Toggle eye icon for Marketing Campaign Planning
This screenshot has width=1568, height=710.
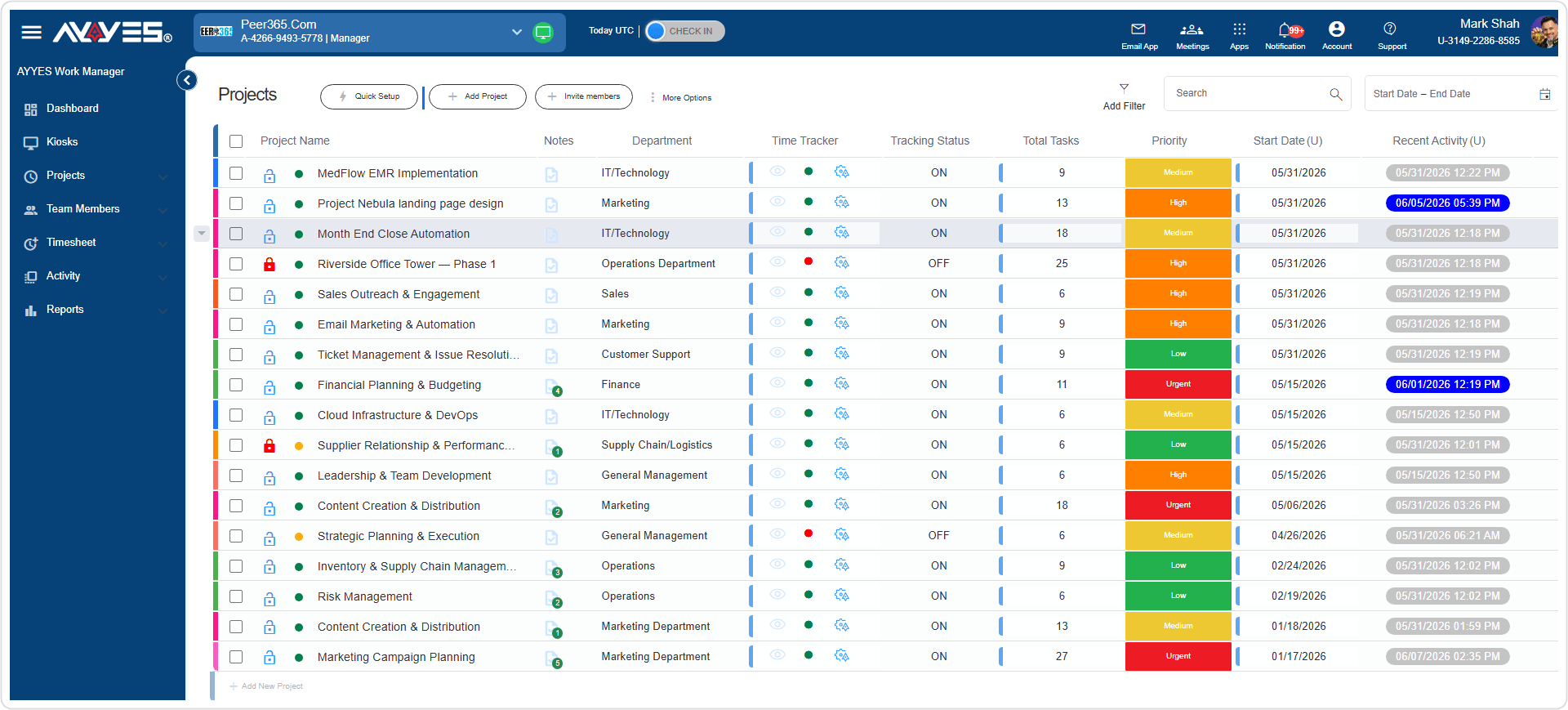click(777, 654)
